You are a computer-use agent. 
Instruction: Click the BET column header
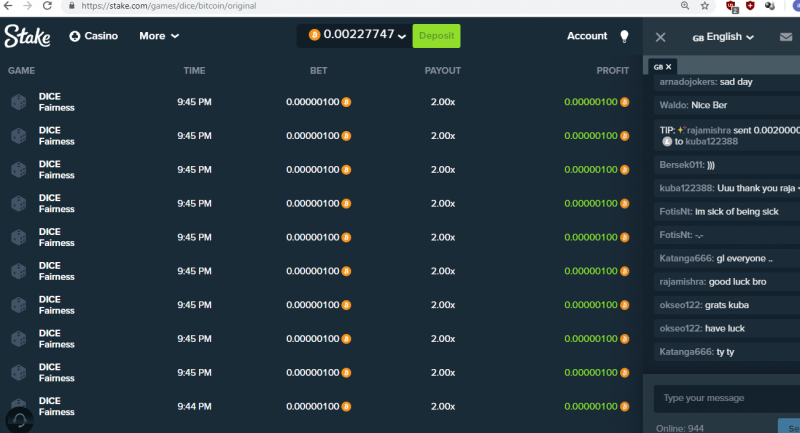[x=318, y=70]
